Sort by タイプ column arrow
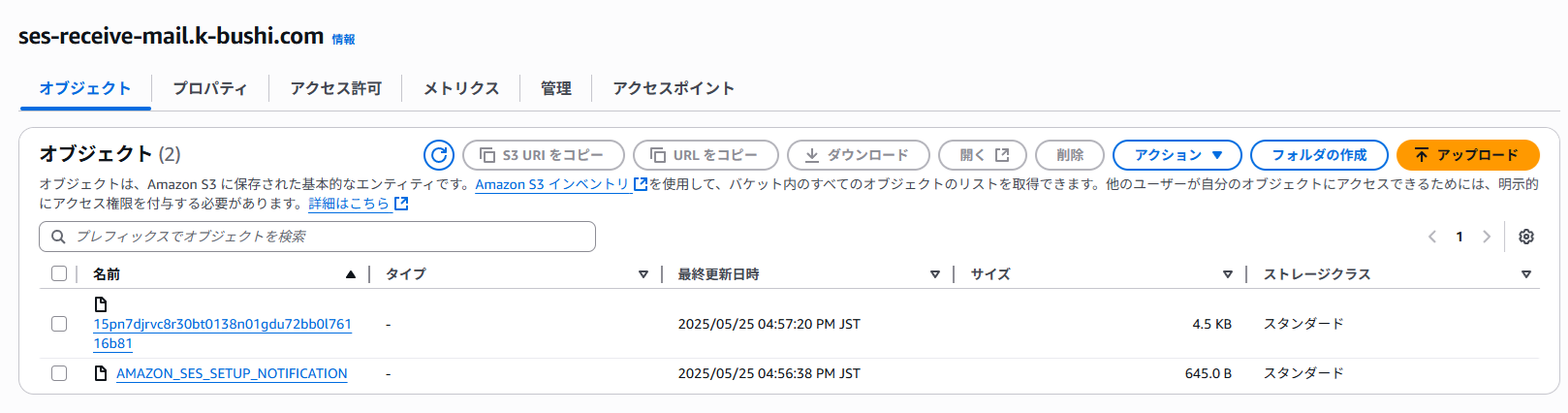The image size is (1568, 413). (643, 274)
